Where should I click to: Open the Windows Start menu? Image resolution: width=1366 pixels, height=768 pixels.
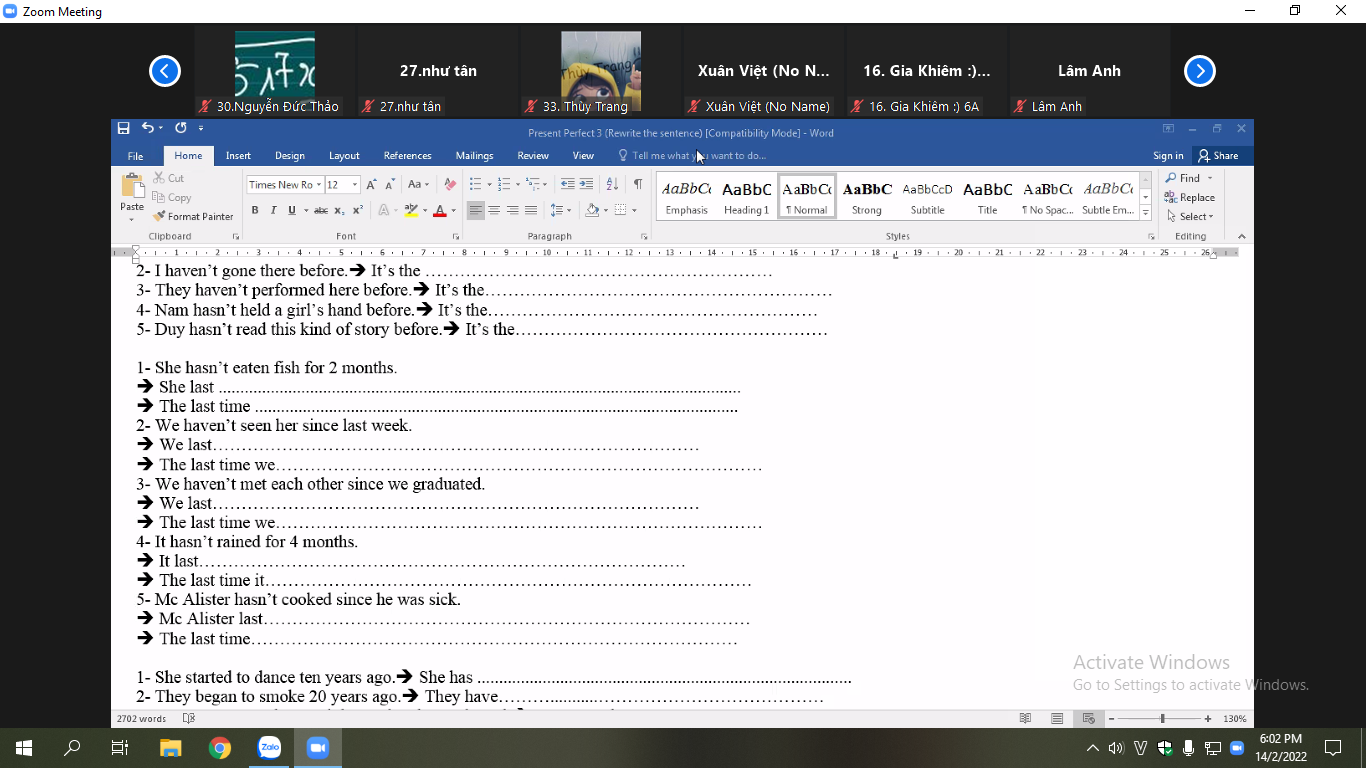(23, 748)
